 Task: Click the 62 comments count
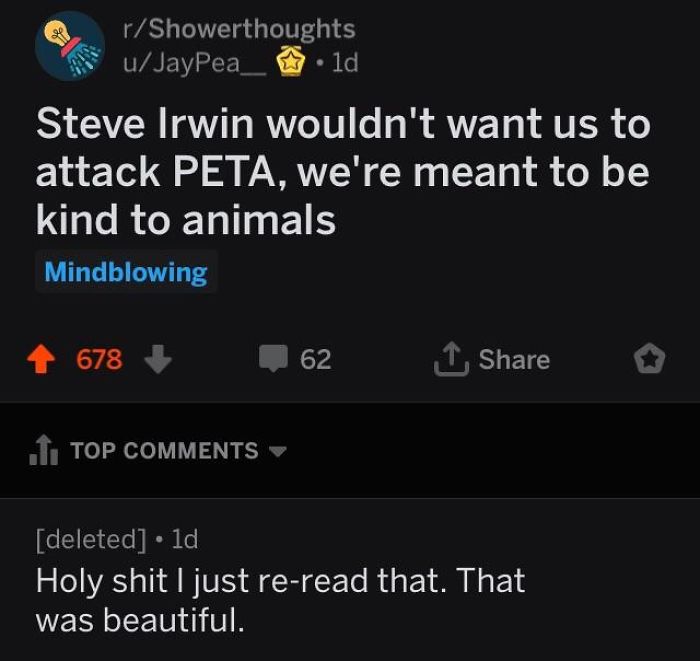(x=315, y=359)
